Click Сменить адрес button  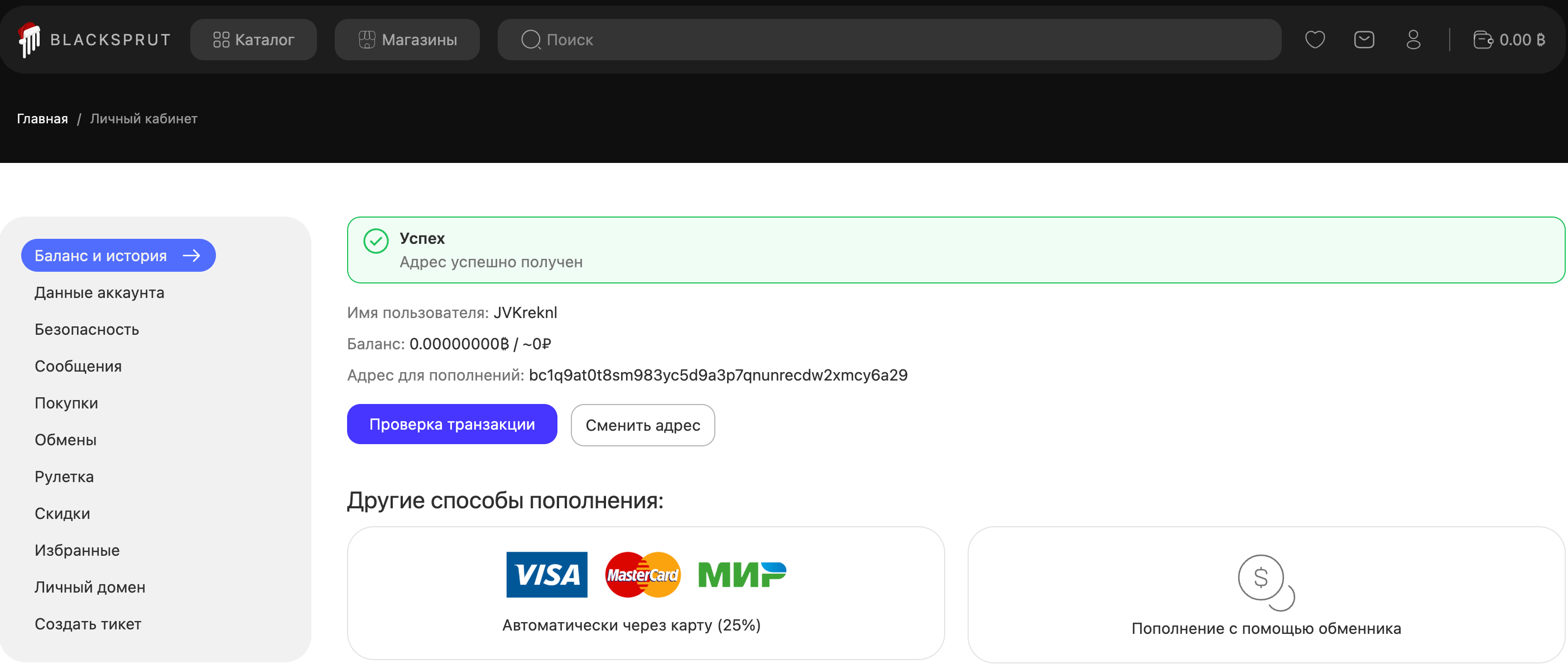[x=643, y=425]
